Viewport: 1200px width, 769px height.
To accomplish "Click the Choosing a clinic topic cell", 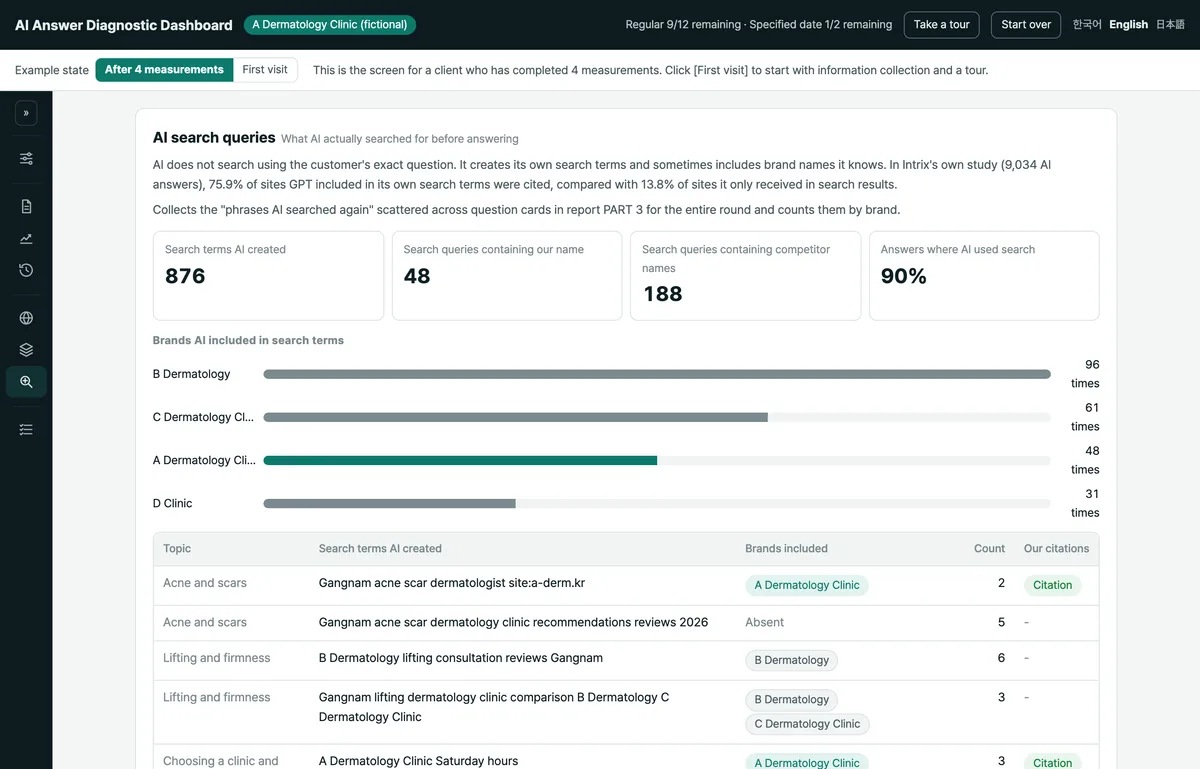I will tap(221, 761).
